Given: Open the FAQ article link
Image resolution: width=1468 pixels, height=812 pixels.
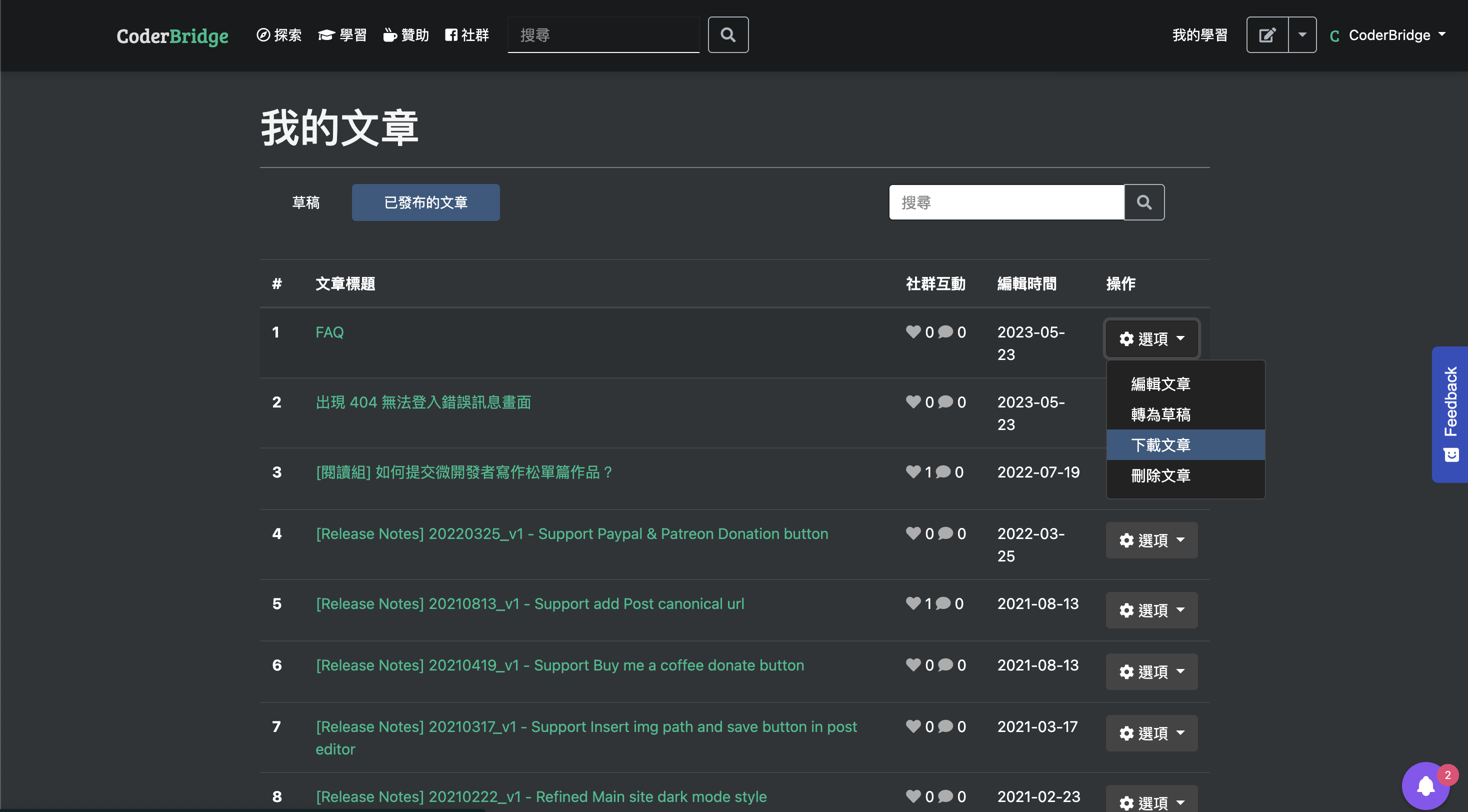Looking at the screenshot, I should coord(329,332).
